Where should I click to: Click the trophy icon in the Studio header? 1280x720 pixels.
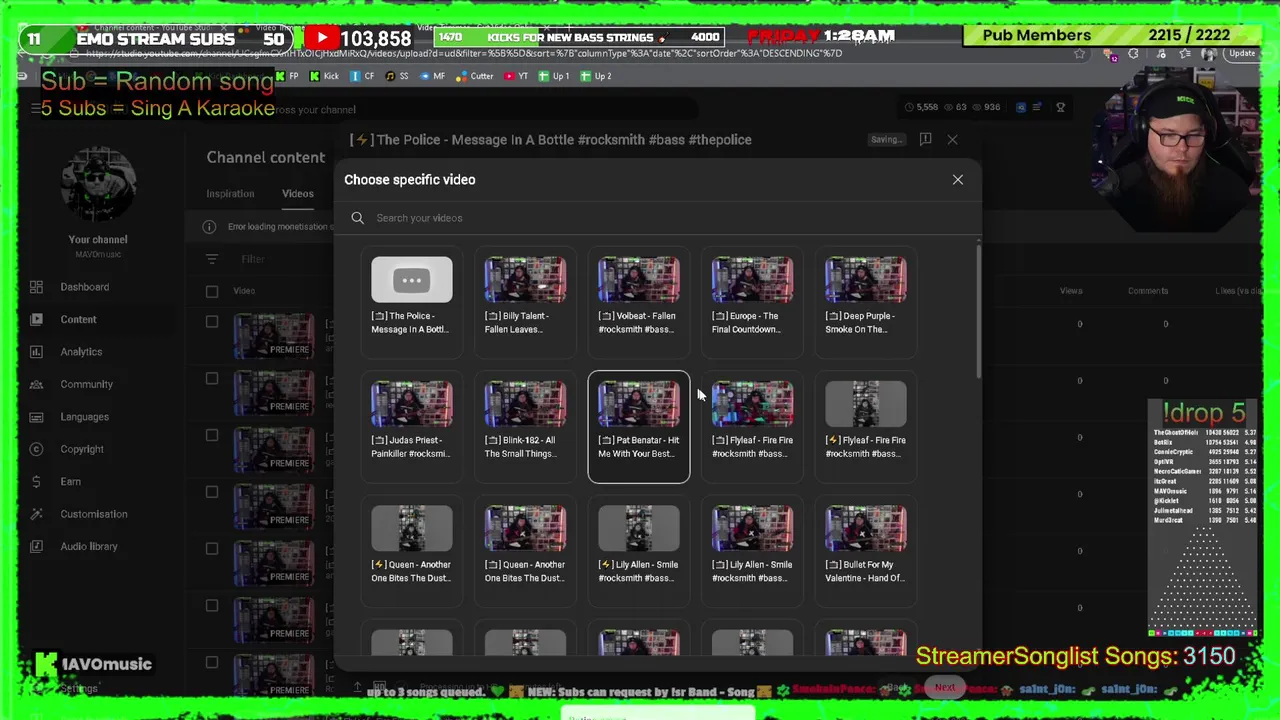pyautogui.click(x=1060, y=107)
